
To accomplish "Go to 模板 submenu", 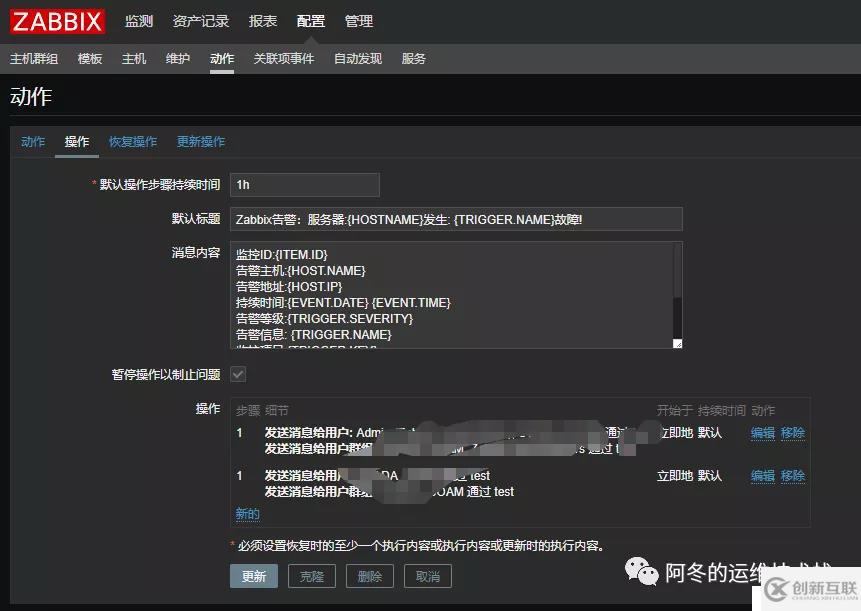I will pyautogui.click(x=90, y=59).
